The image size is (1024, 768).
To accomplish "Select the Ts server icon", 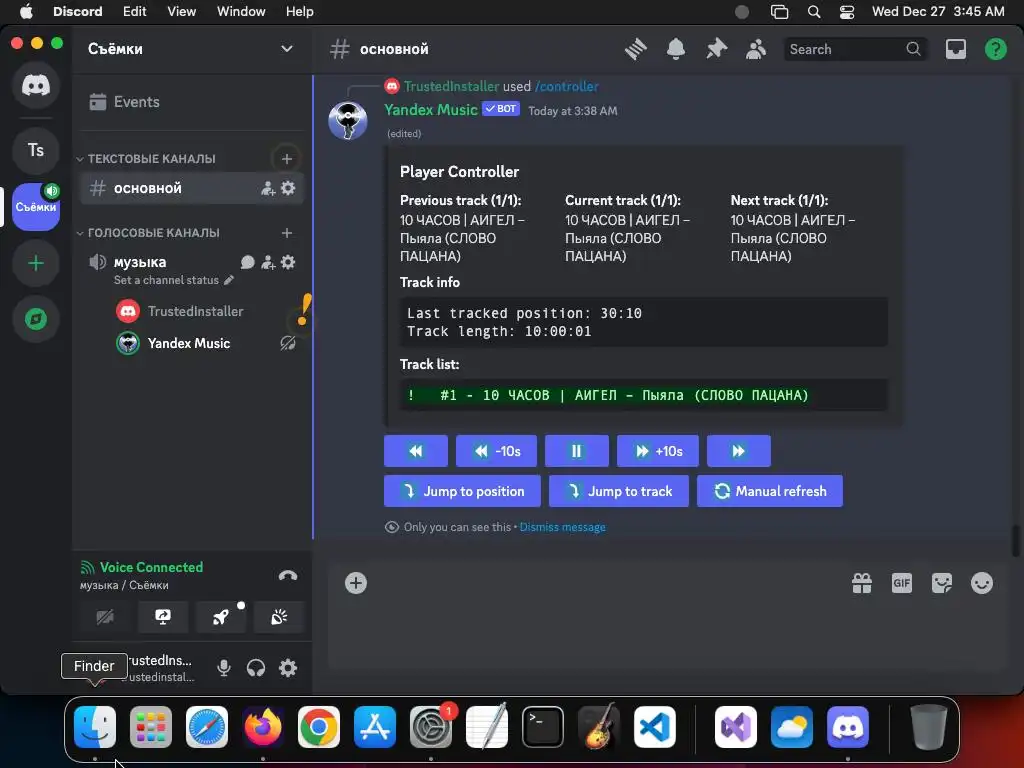I will 36,150.
